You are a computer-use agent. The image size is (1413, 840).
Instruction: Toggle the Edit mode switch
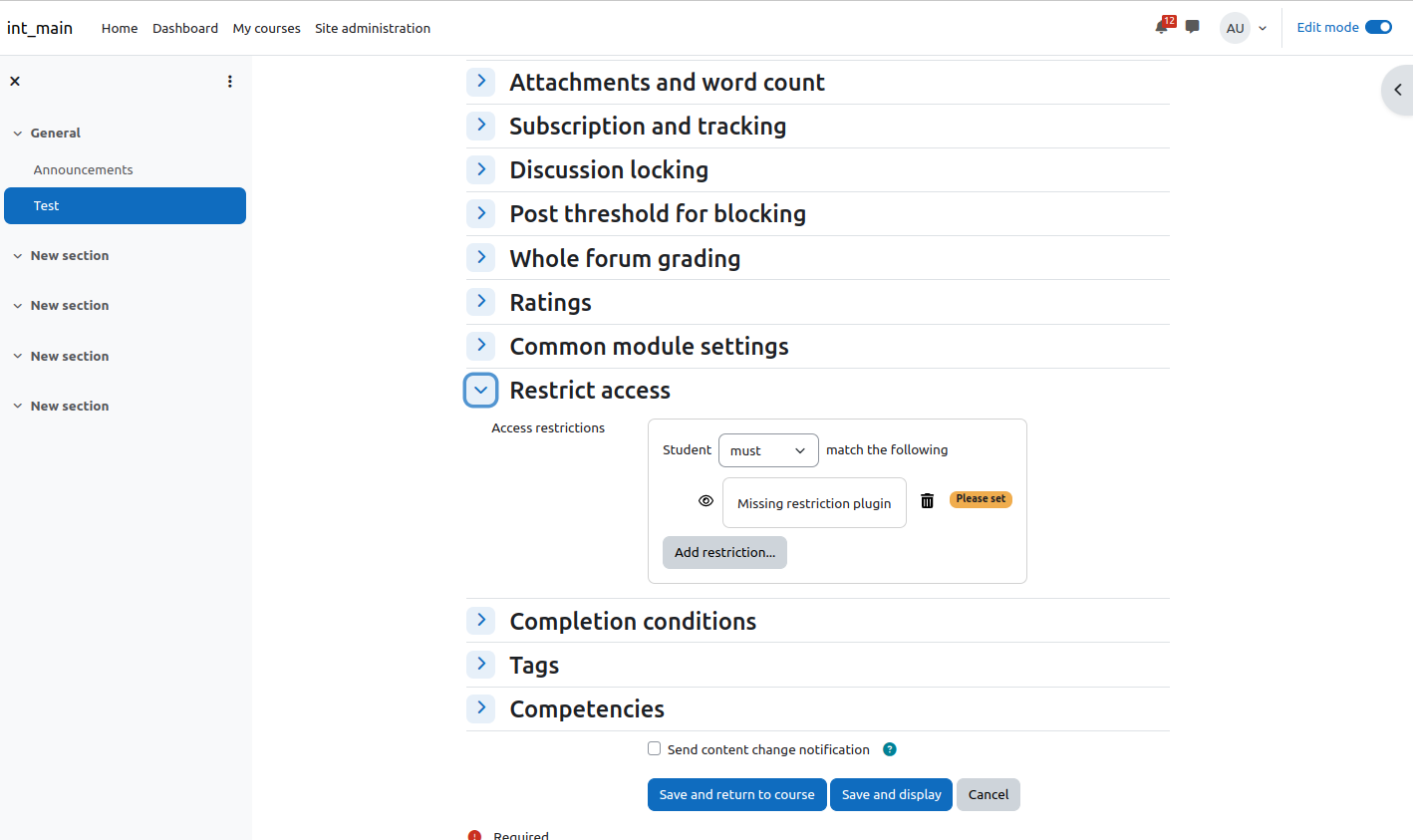click(x=1378, y=27)
